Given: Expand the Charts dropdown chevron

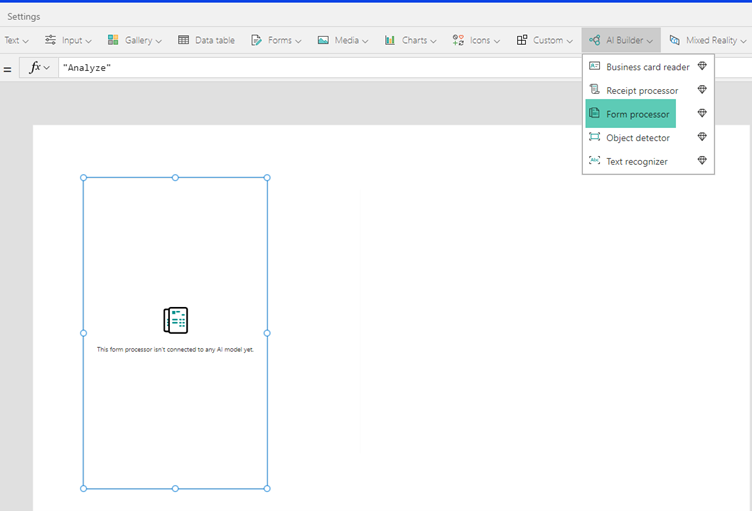Looking at the screenshot, I should pos(433,41).
